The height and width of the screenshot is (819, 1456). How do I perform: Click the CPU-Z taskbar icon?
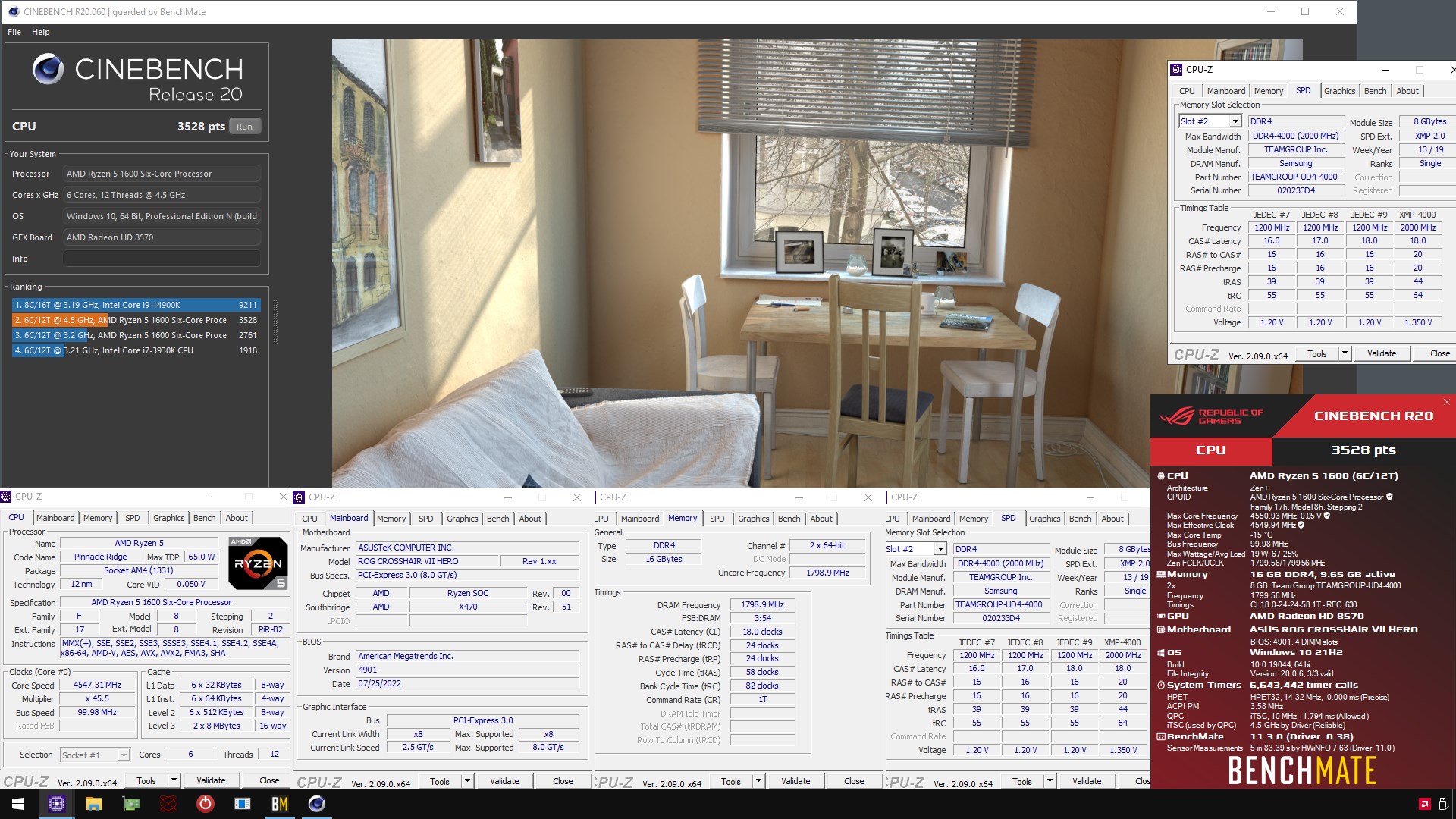[x=57, y=804]
